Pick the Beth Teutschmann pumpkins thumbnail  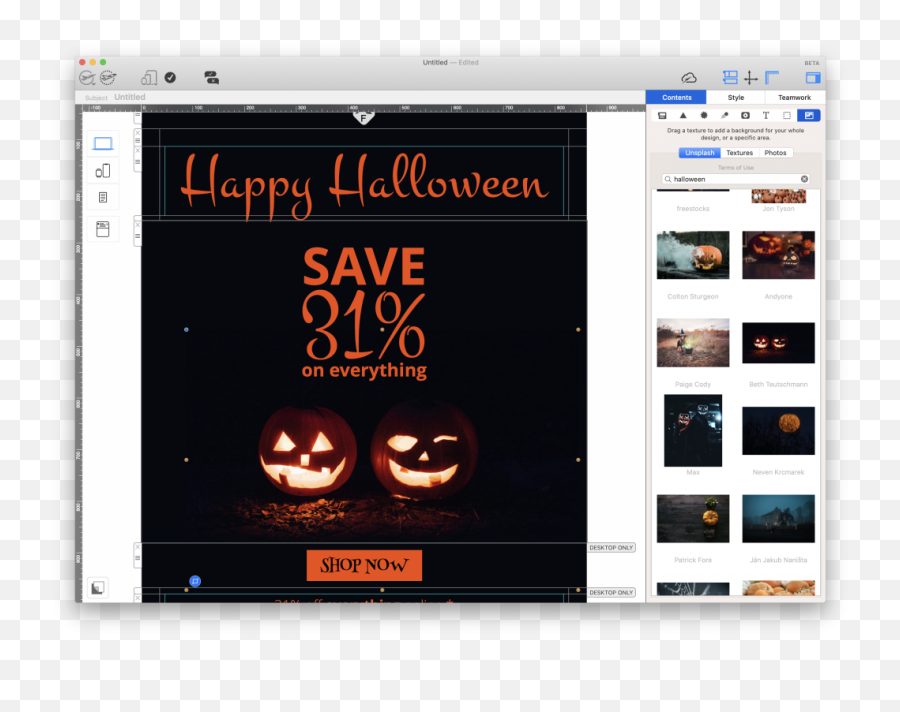point(778,343)
